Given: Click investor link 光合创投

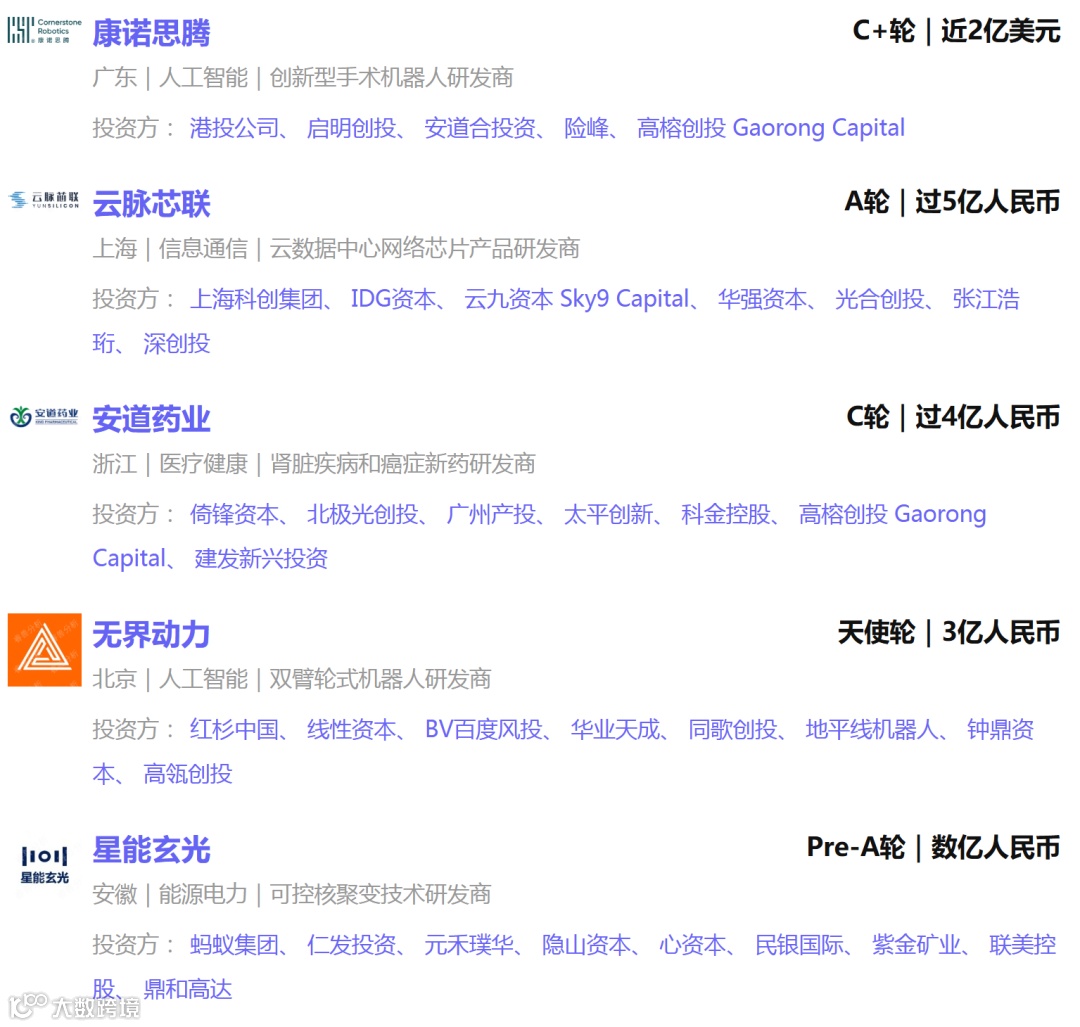Looking at the screenshot, I should [880, 299].
